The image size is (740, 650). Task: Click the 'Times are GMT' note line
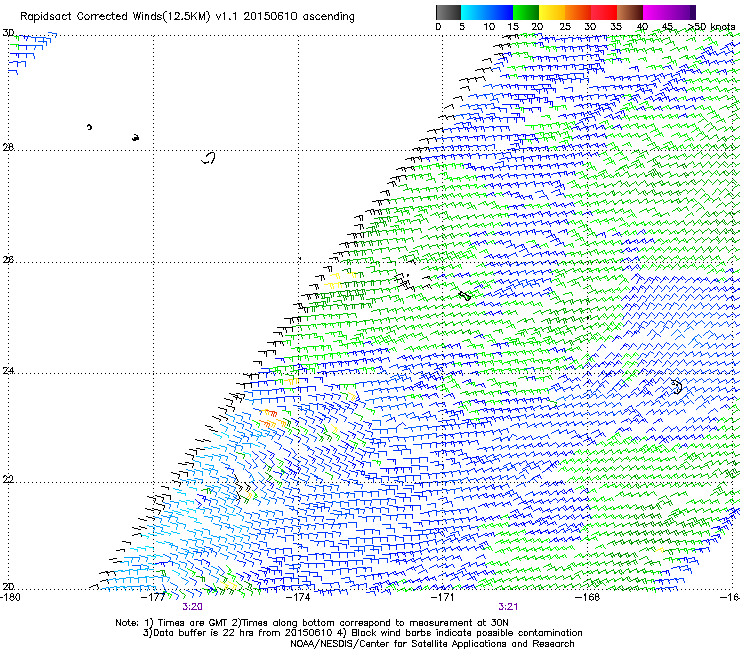(312, 623)
